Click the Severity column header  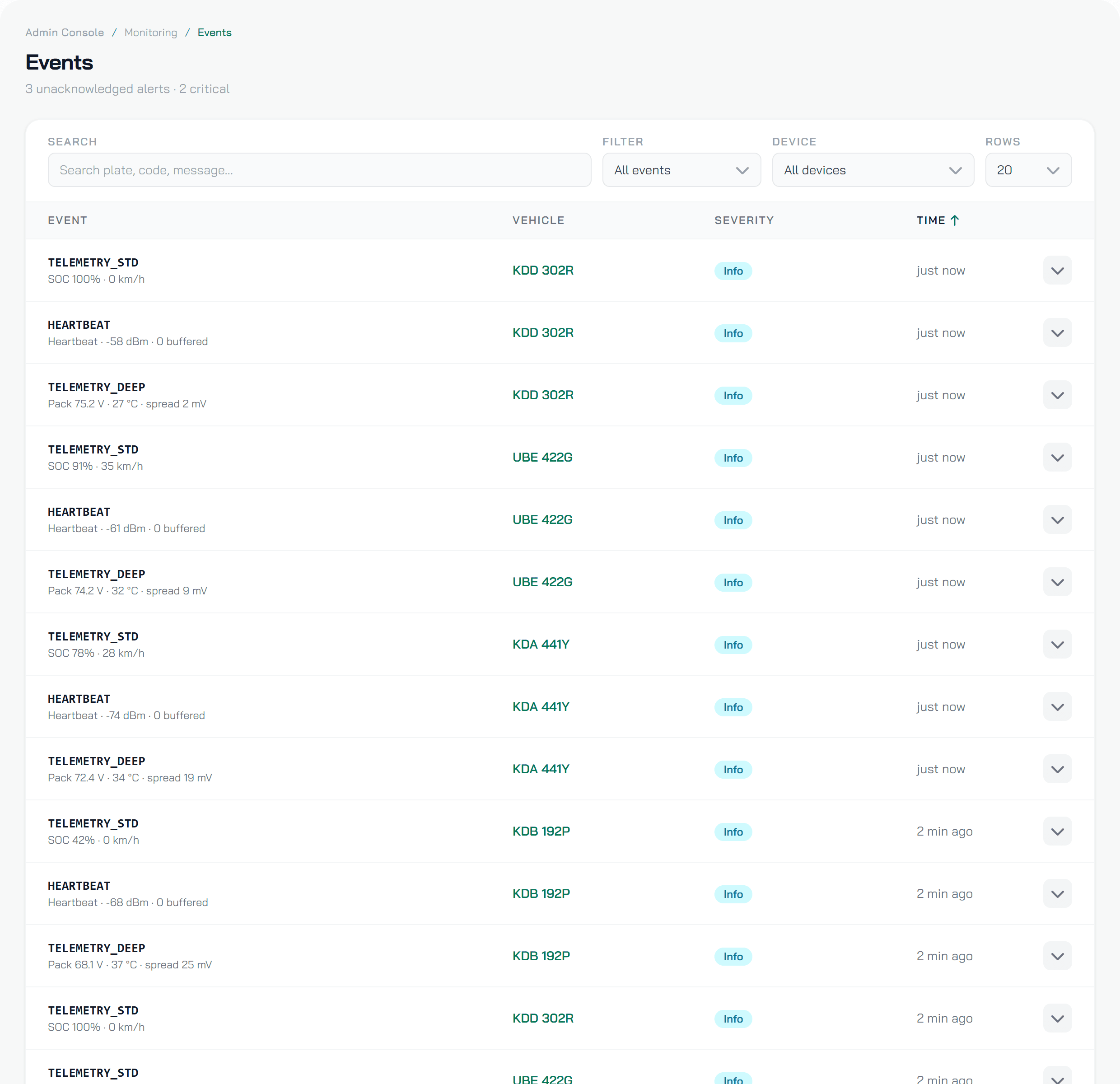pyautogui.click(x=744, y=220)
